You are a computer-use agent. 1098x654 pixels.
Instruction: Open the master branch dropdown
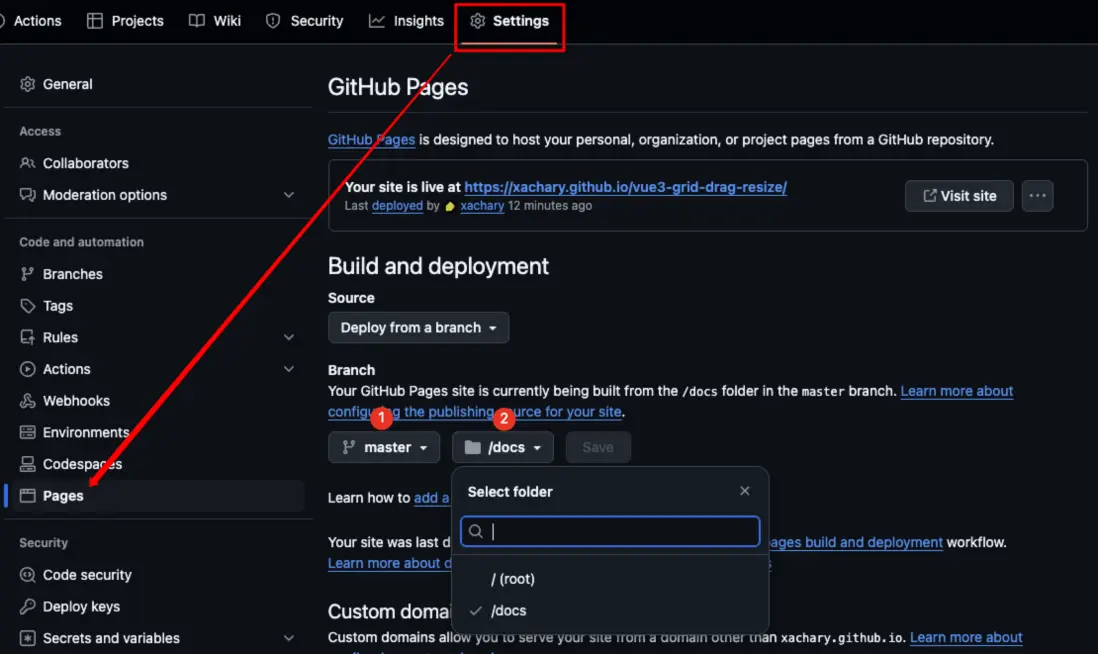tap(384, 447)
